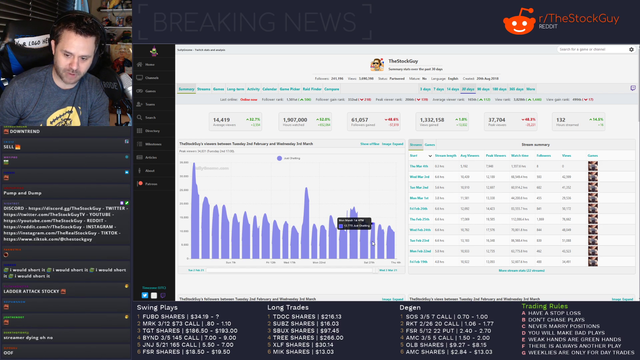The image size is (640, 360).
Task: Click game thumbnail in Fri Feb 19th row
Action: (x=593, y=262)
